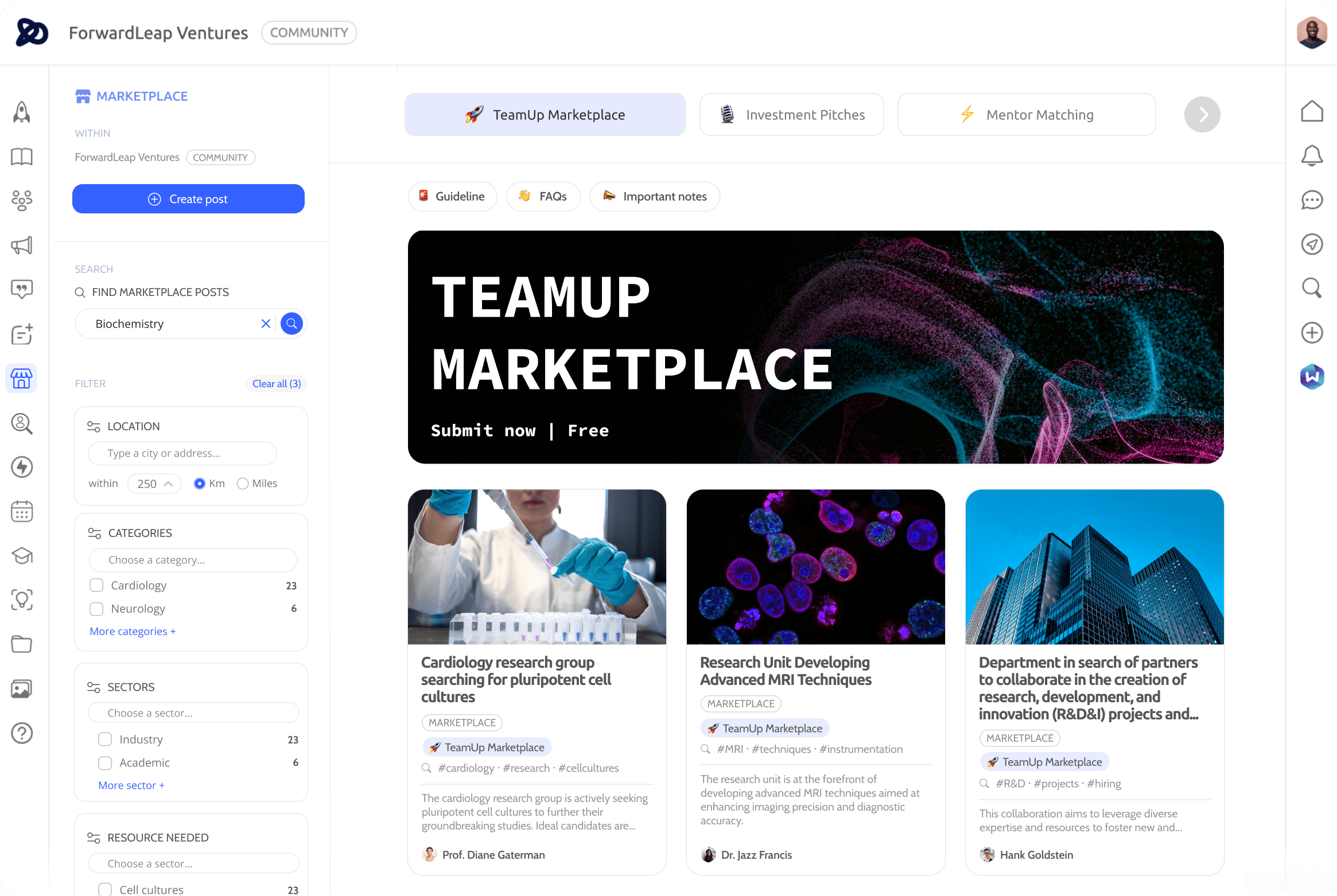Open the rocket launch icon in left sidebar

pos(22,112)
